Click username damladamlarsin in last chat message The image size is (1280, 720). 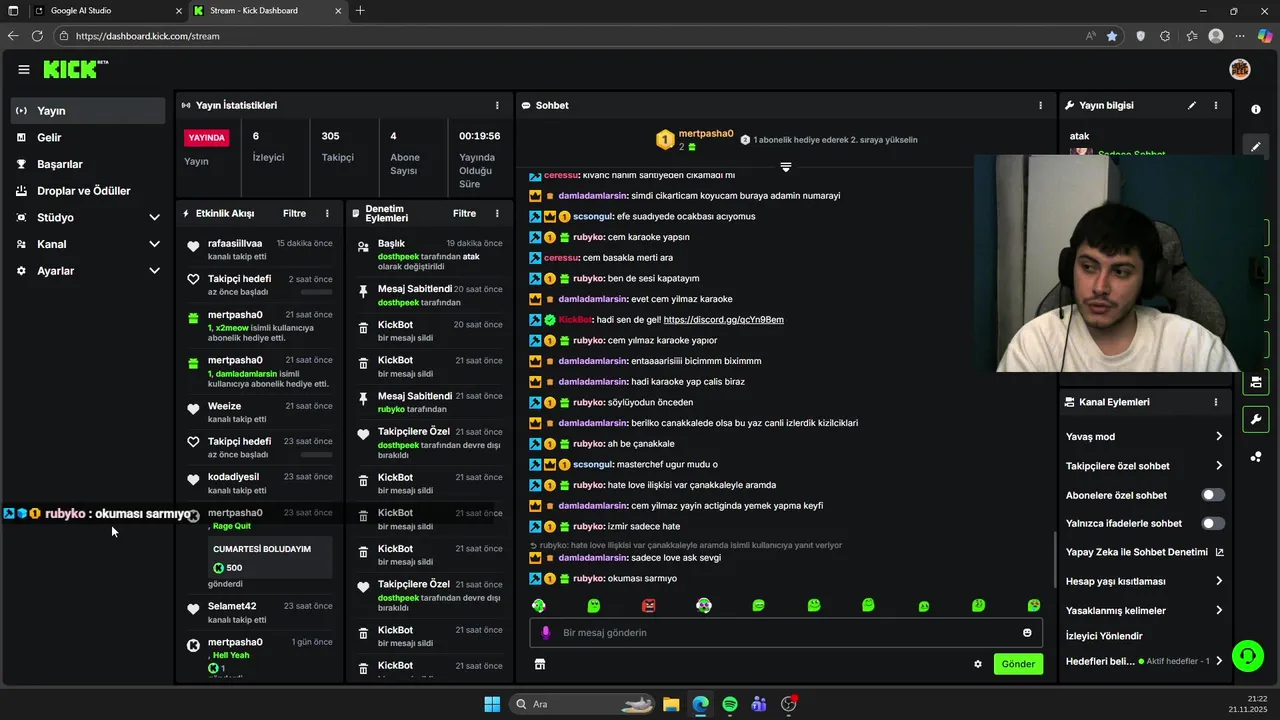593,558
